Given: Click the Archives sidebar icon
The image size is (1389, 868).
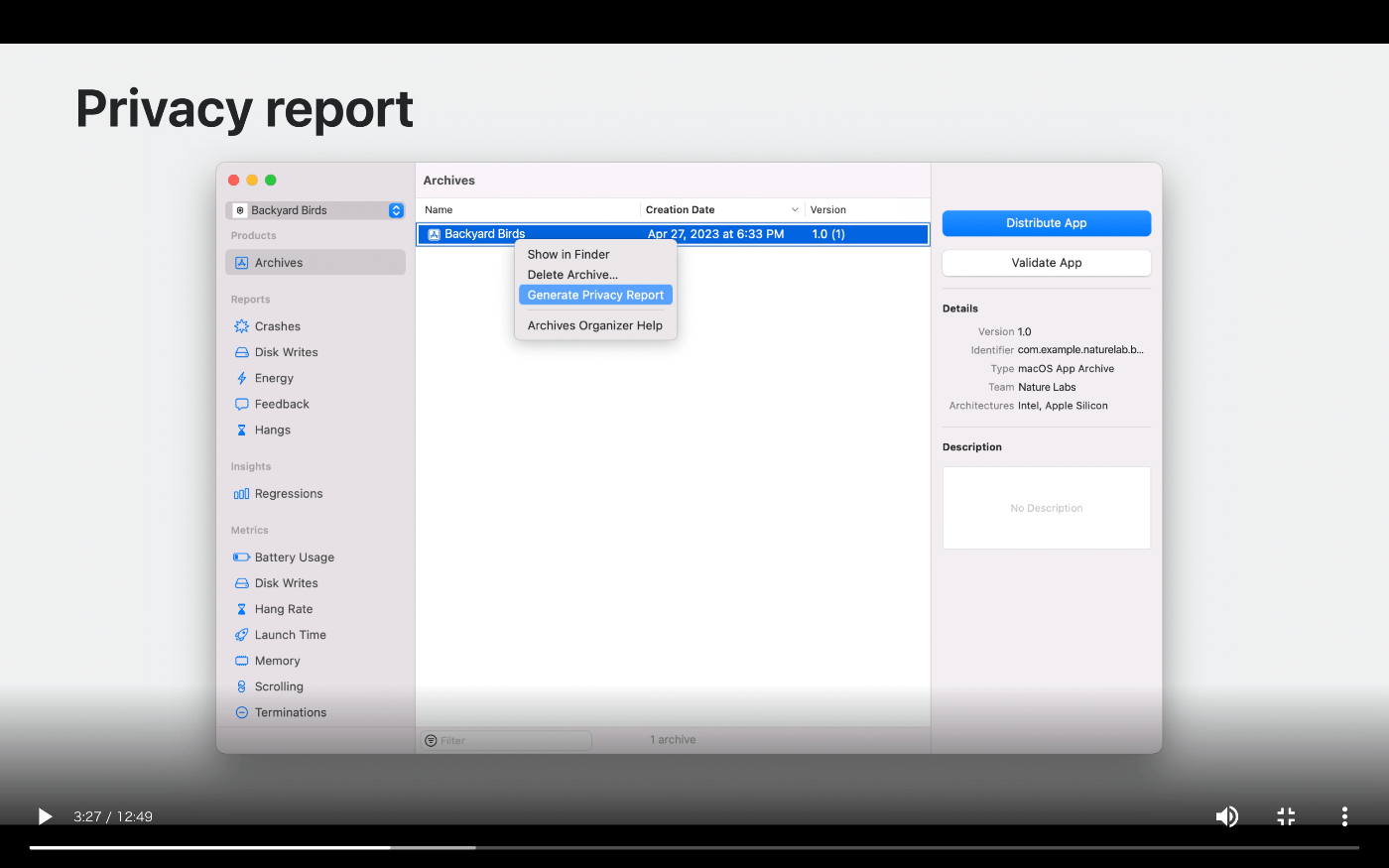Looking at the screenshot, I should pyautogui.click(x=241, y=263).
